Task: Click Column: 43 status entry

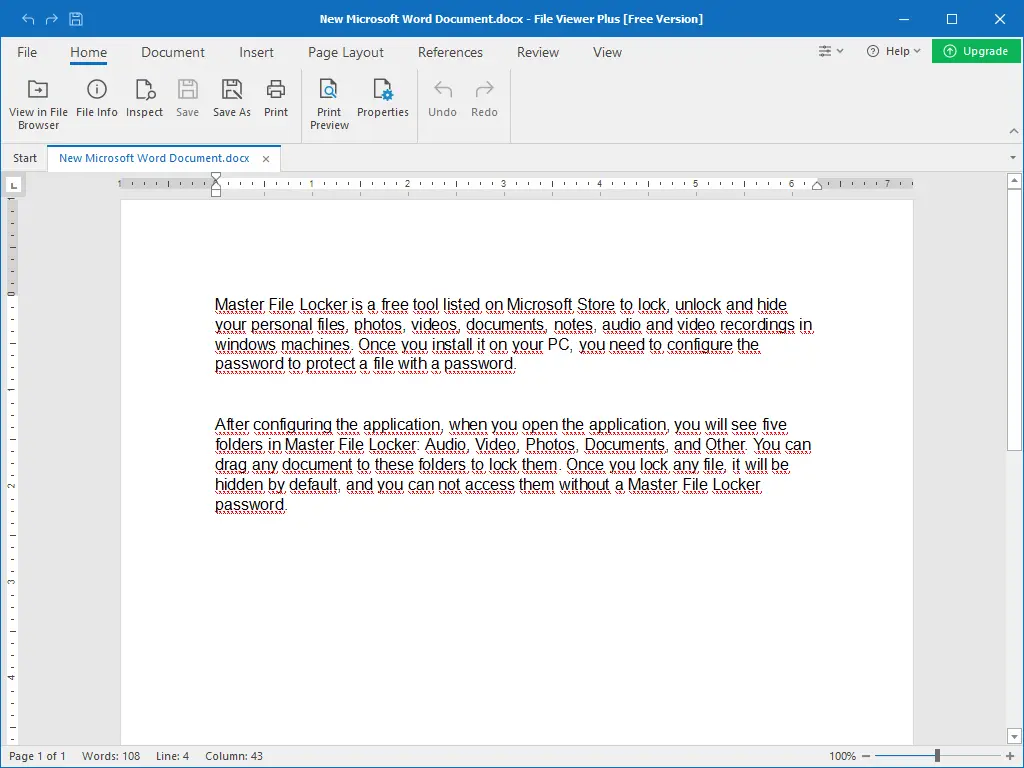Action: click(234, 756)
